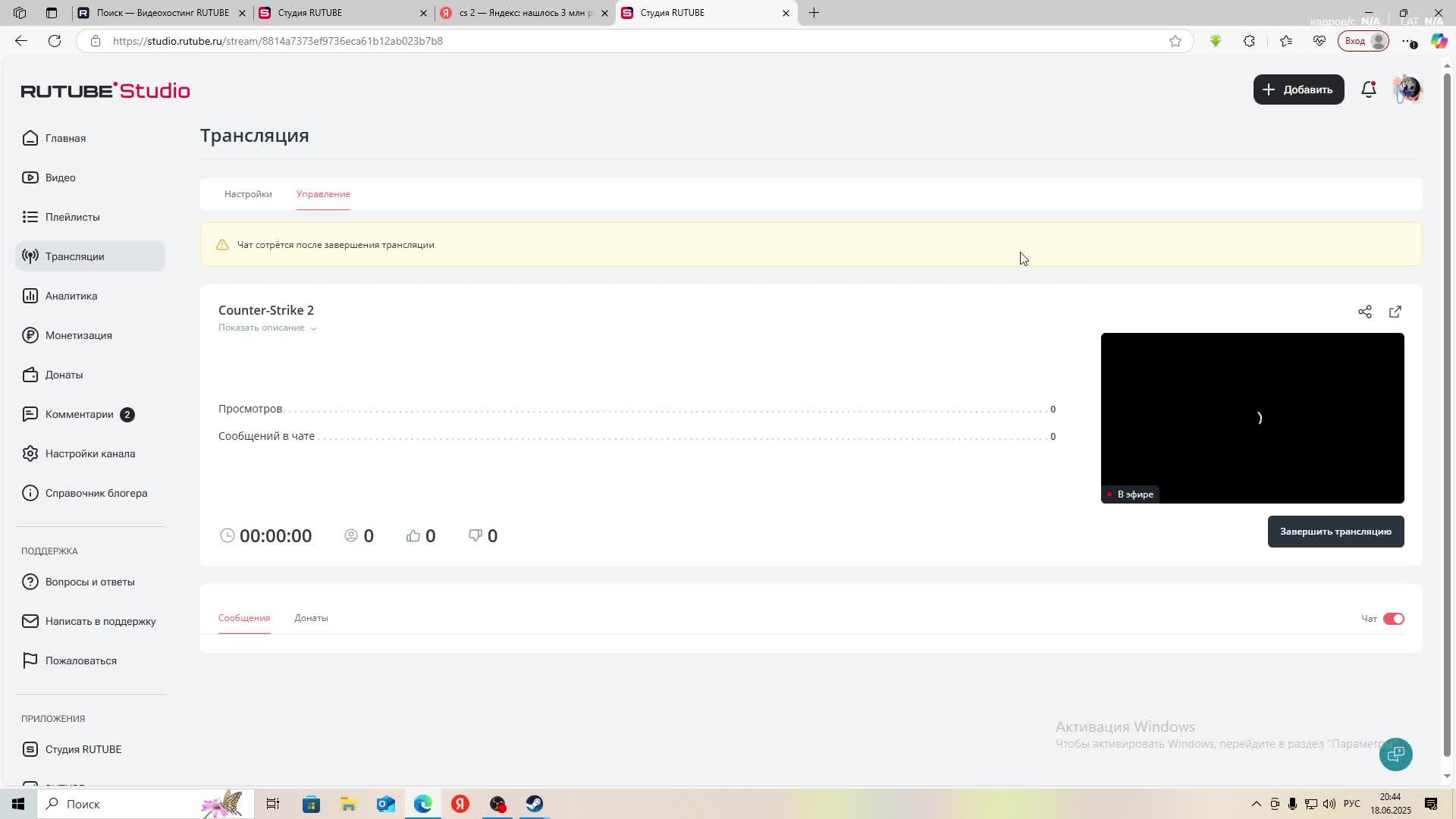Open stream in new window icon
1456x819 pixels.
(x=1395, y=312)
